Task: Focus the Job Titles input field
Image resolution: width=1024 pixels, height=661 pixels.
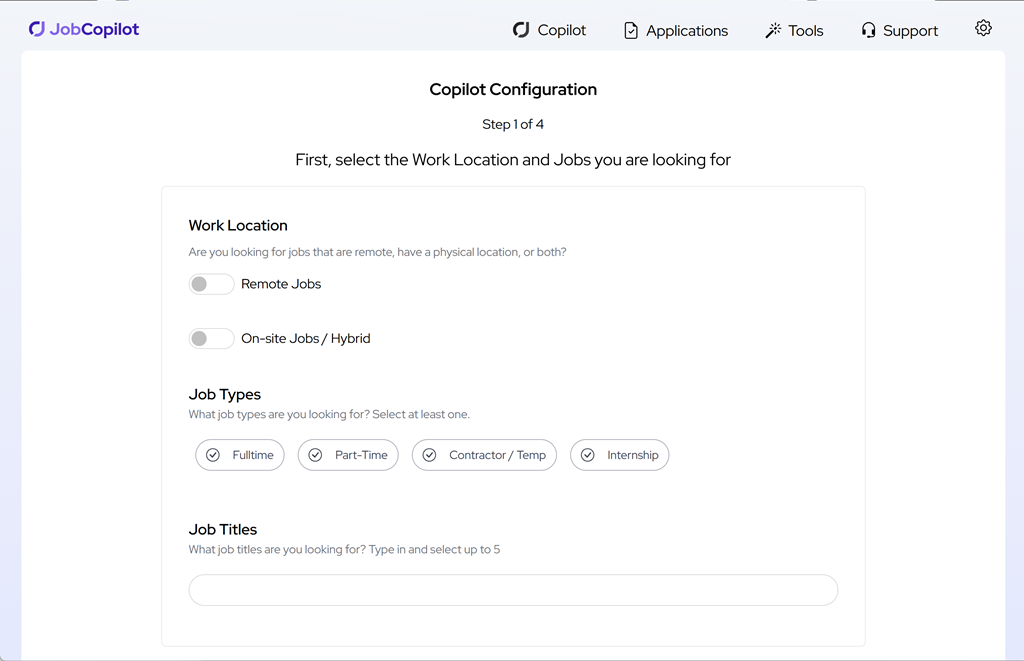Action: pos(513,590)
